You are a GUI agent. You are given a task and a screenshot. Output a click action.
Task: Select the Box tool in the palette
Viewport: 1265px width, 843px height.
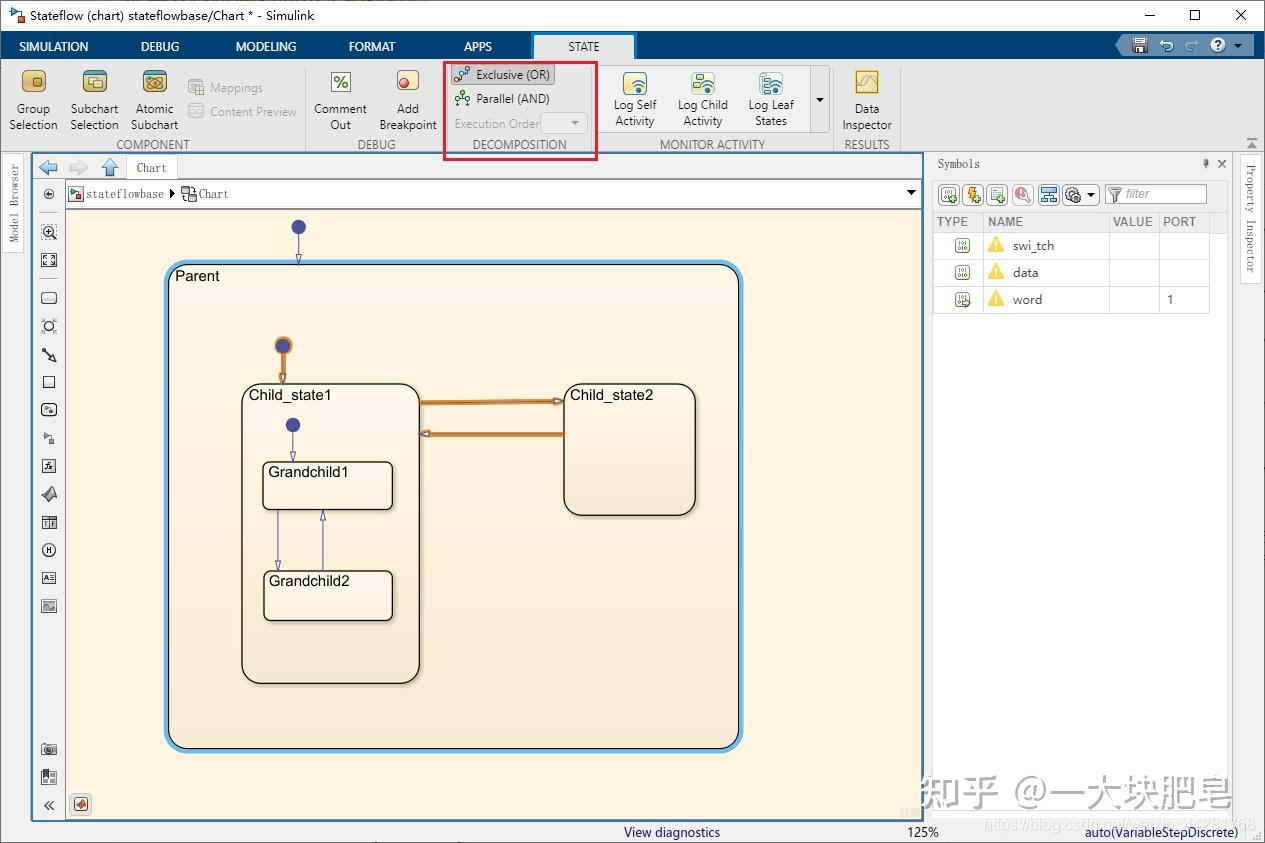pyautogui.click(x=49, y=382)
